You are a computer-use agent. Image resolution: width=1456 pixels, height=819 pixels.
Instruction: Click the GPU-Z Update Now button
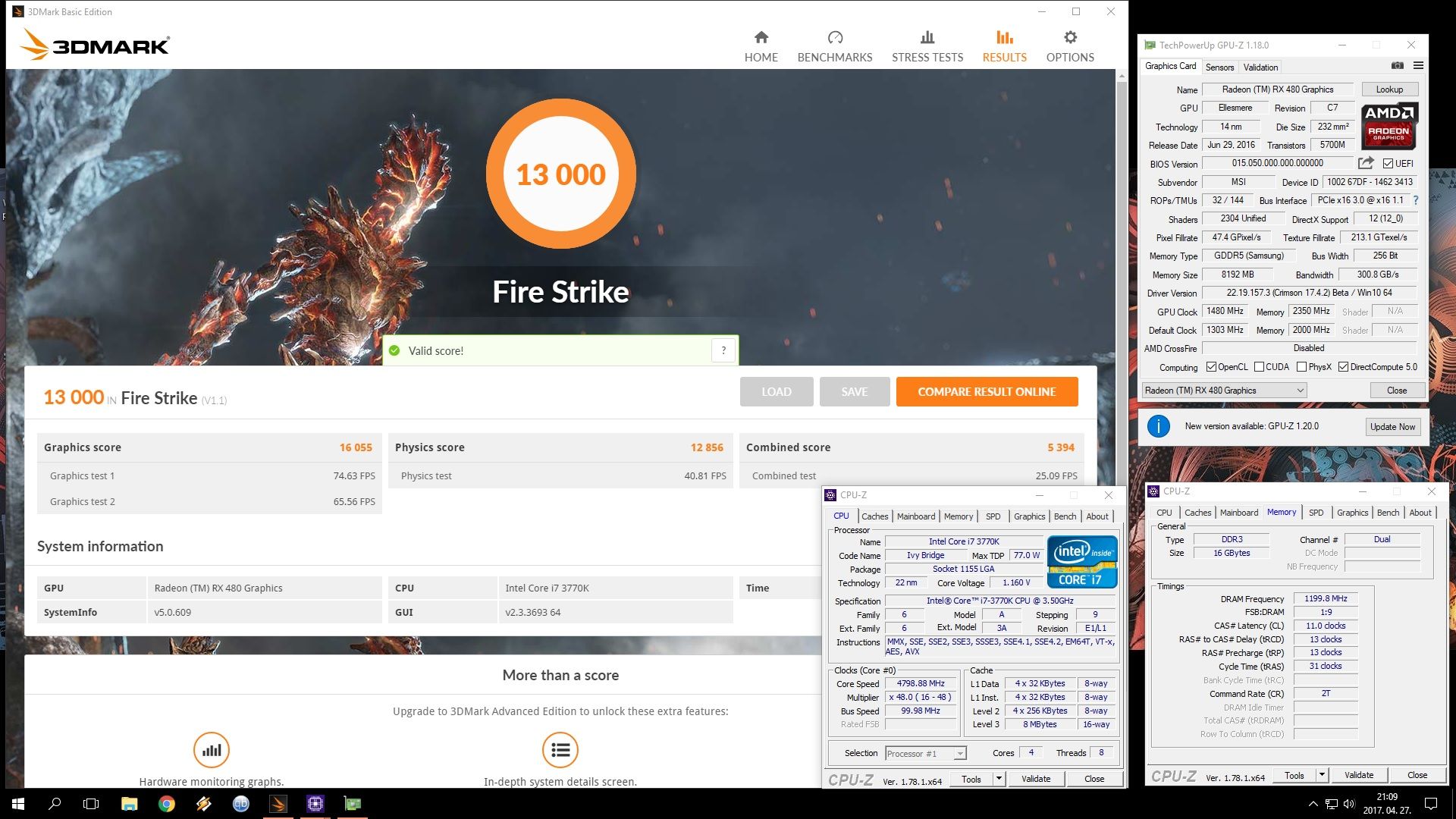tap(1392, 427)
